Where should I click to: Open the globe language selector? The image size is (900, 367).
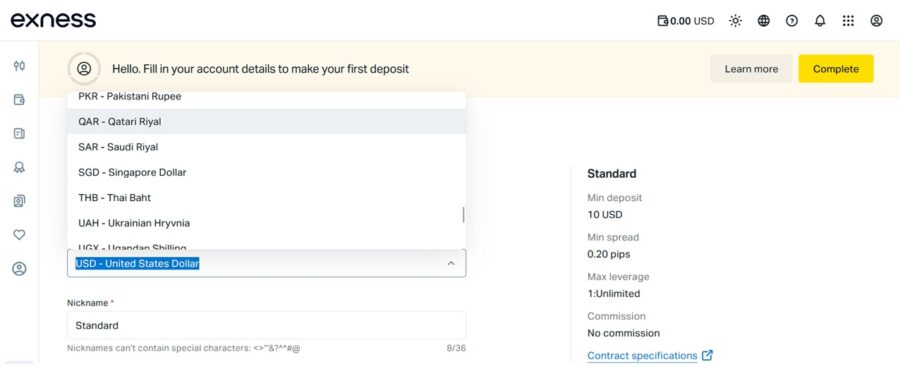[763, 21]
